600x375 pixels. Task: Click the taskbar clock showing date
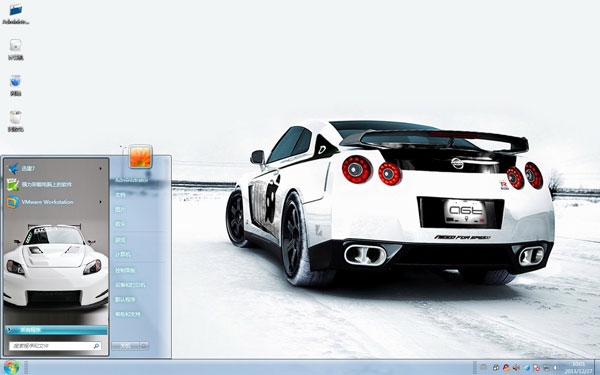(578, 367)
